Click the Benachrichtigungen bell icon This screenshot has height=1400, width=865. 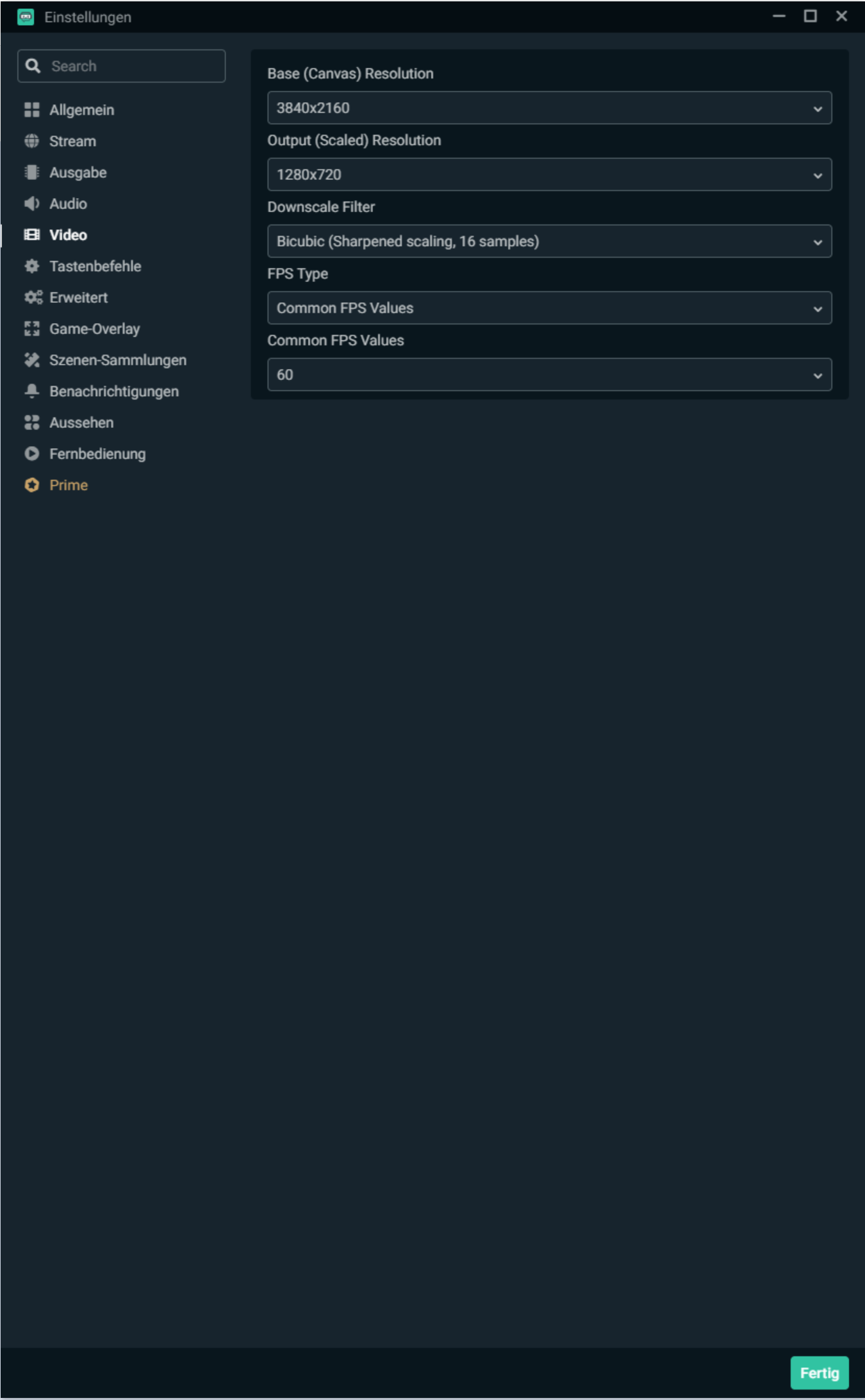[x=32, y=391]
